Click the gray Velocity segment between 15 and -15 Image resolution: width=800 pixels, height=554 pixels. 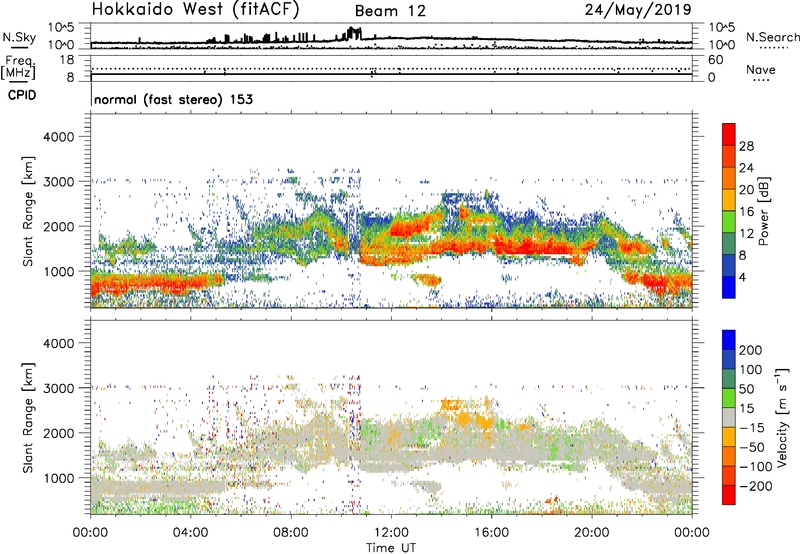tap(729, 417)
